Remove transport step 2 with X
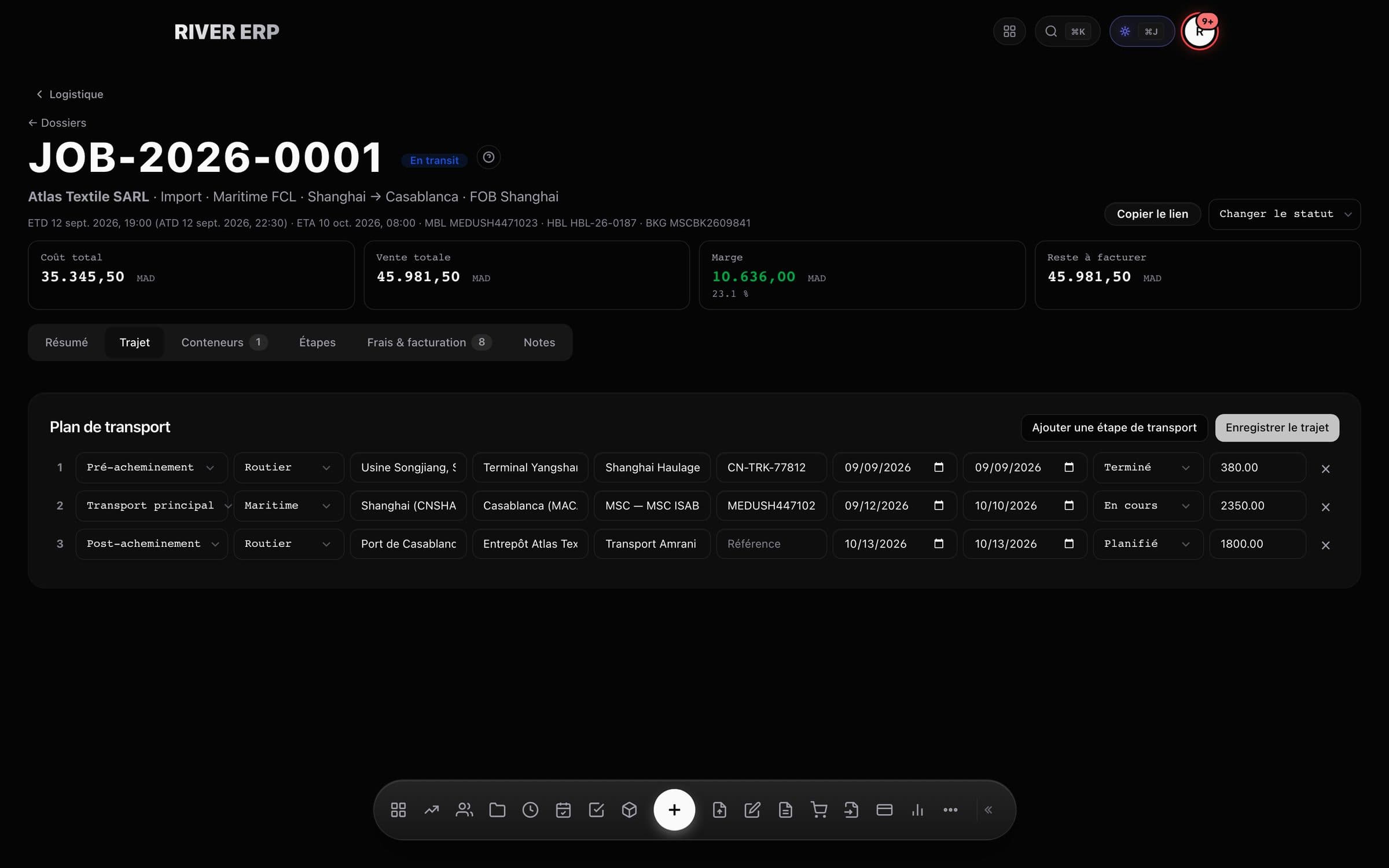1389x868 pixels. pyautogui.click(x=1325, y=507)
